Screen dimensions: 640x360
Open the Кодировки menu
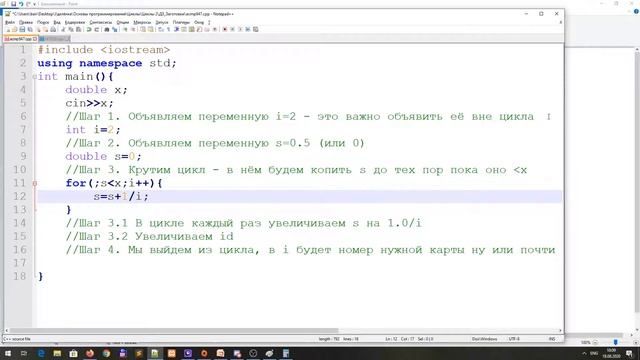[x=75, y=22]
